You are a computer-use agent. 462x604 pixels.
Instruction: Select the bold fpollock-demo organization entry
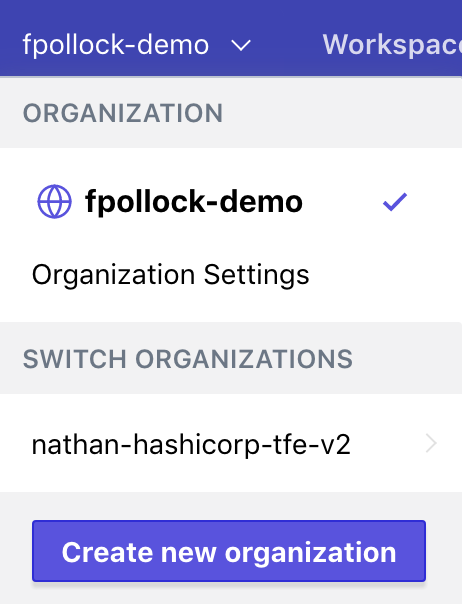pos(194,201)
